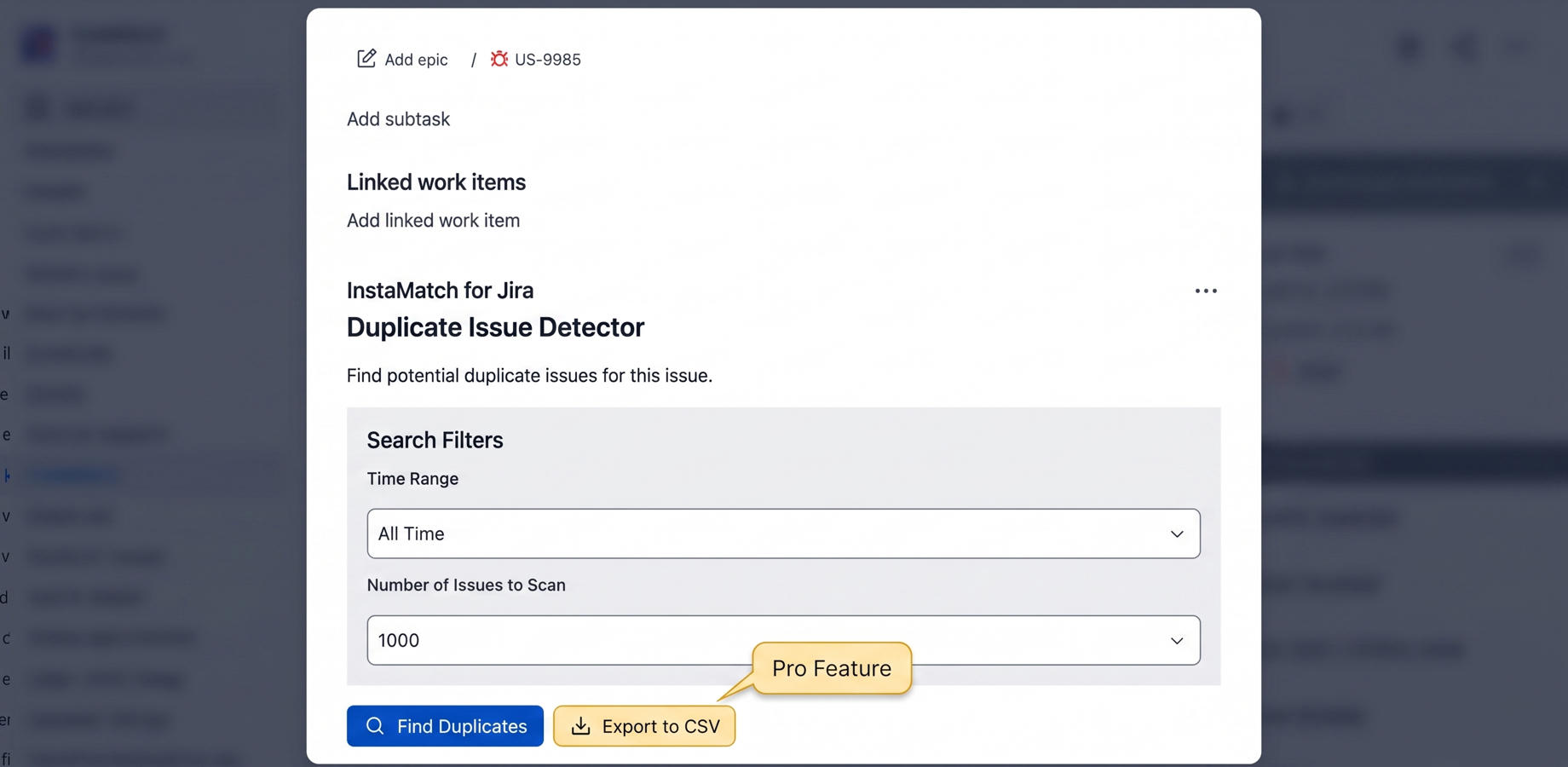Viewport: 1568px width, 767px height.
Task: Click Add linked work item
Action: tap(433, 221)
